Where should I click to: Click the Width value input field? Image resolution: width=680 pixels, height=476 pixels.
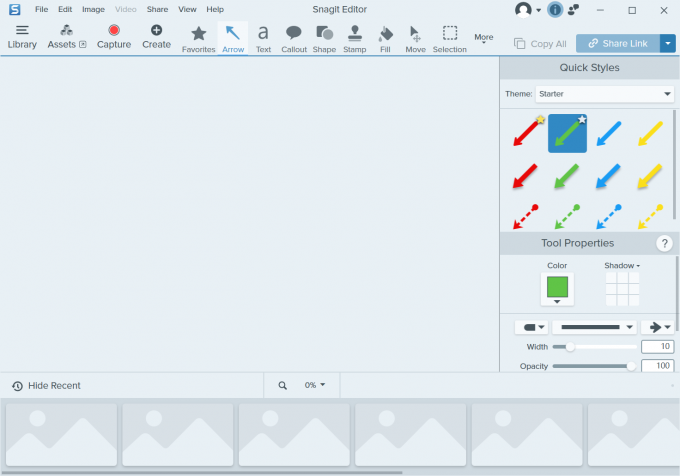[657, 346]
